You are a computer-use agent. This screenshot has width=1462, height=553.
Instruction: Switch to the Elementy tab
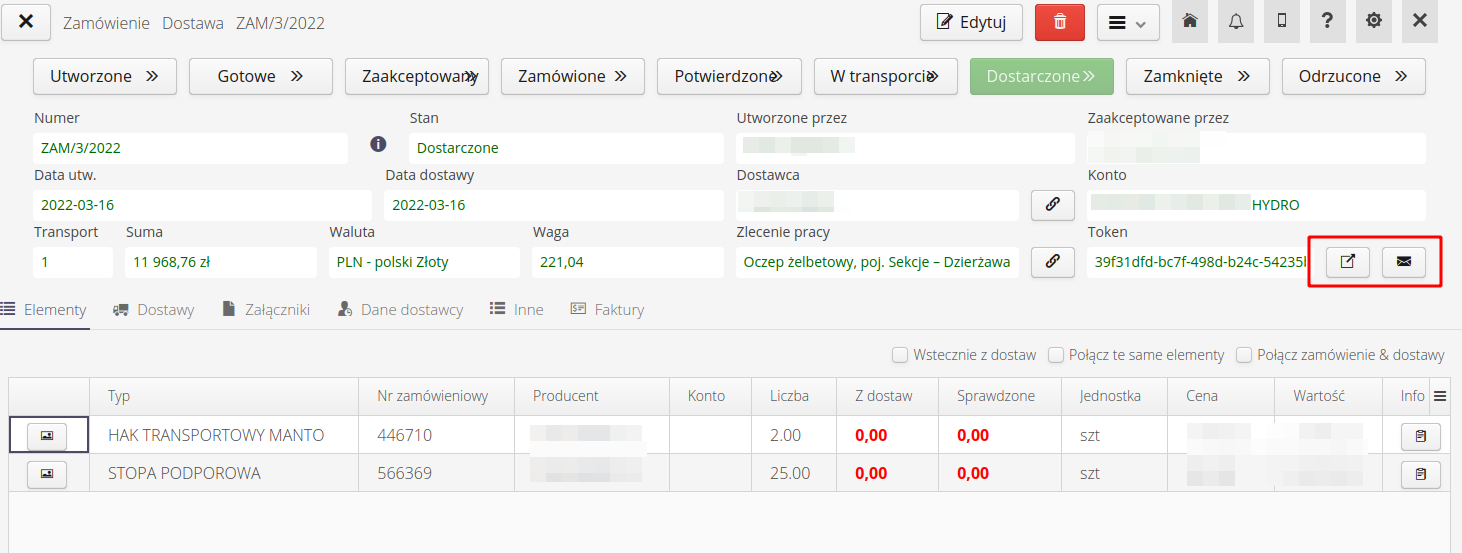[45, 310]
